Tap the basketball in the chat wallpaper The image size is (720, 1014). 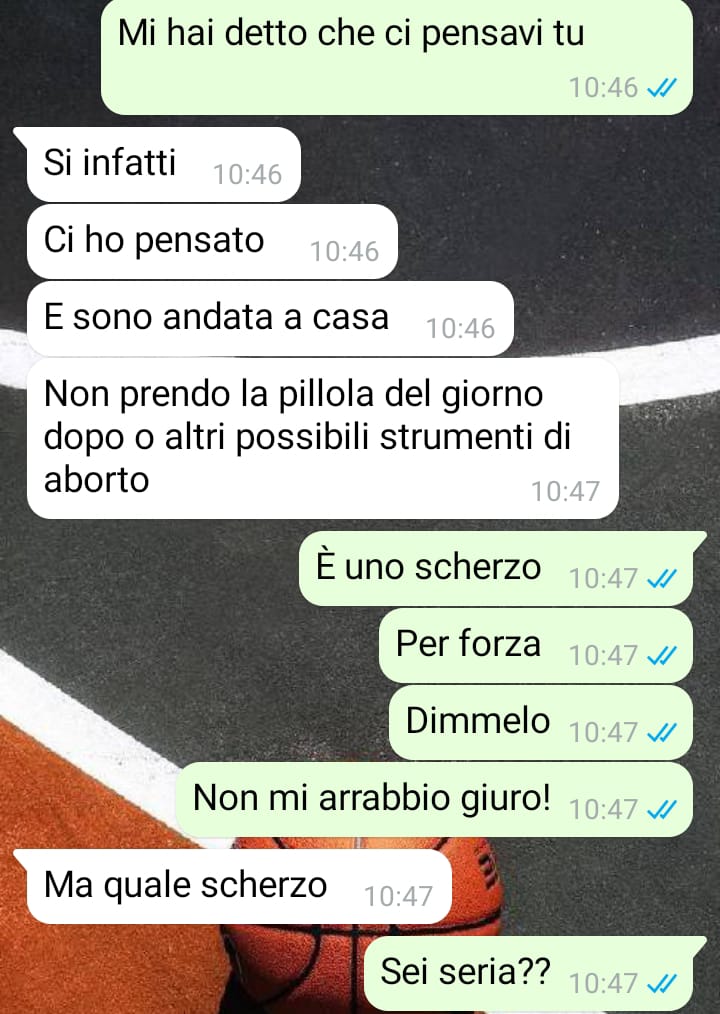point(362,926)
